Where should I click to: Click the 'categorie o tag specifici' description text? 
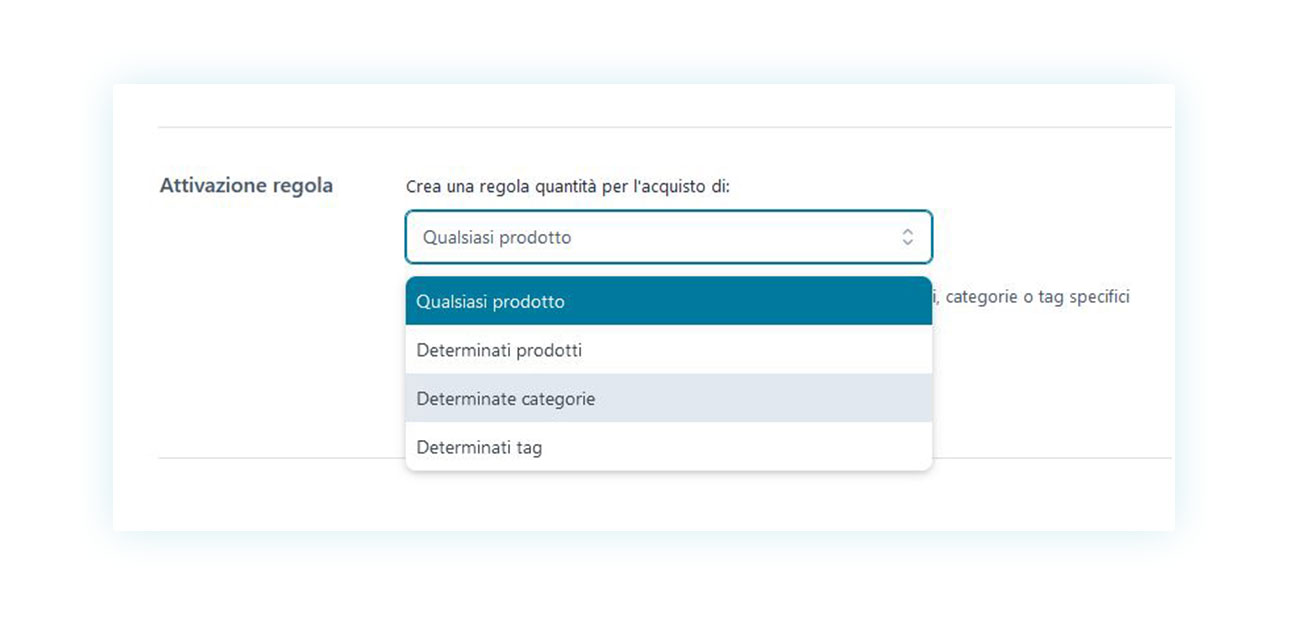coord(1037,297)
